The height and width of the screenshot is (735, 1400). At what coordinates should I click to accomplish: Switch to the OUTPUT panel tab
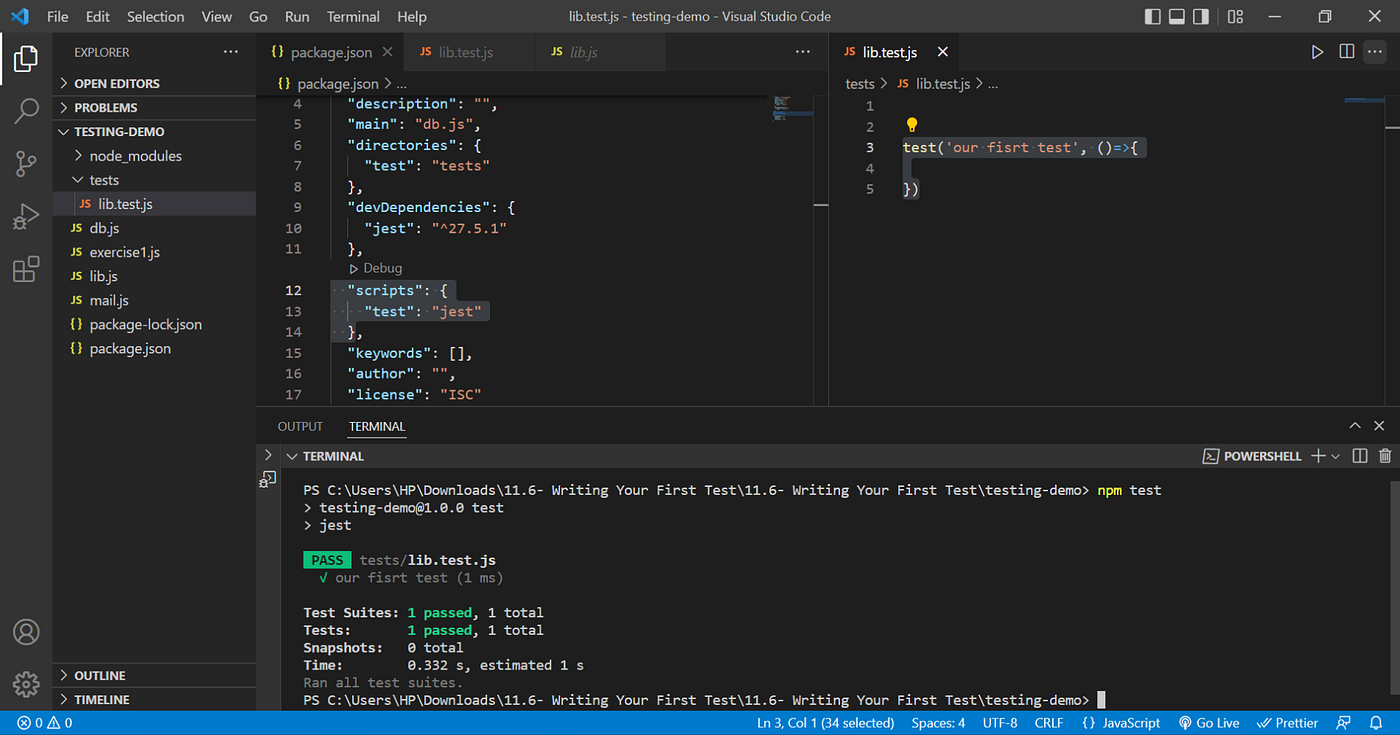coord(300,426)
